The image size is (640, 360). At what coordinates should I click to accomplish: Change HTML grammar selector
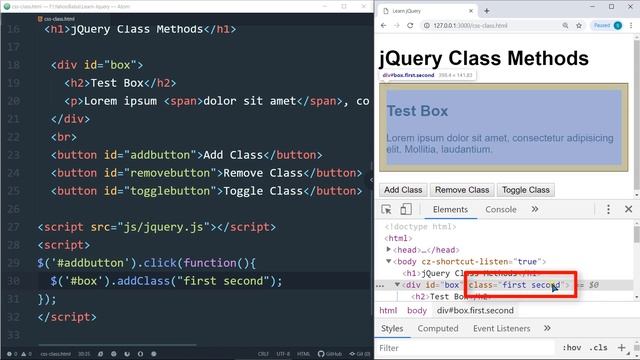click(x=303, y=354)
